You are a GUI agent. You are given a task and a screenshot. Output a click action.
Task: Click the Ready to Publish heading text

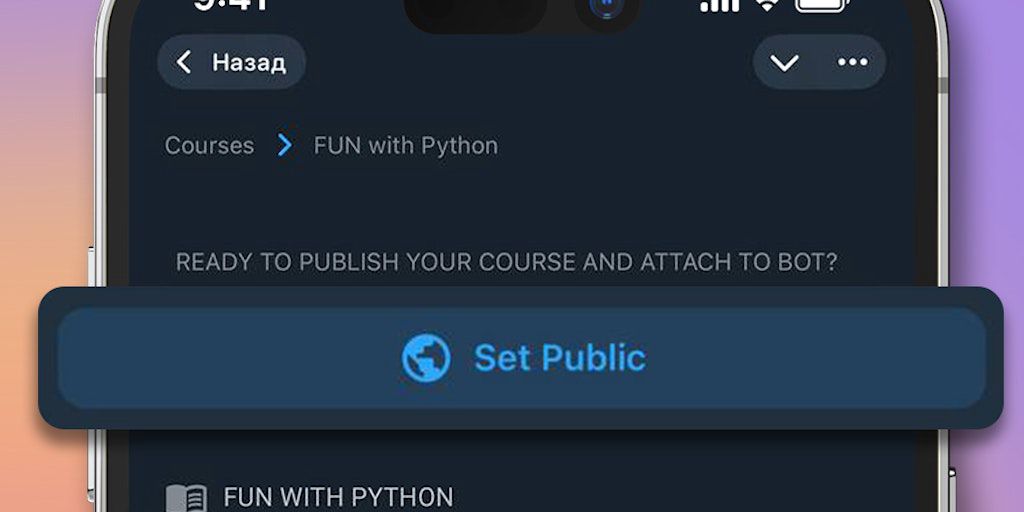[x=506, y=262]
